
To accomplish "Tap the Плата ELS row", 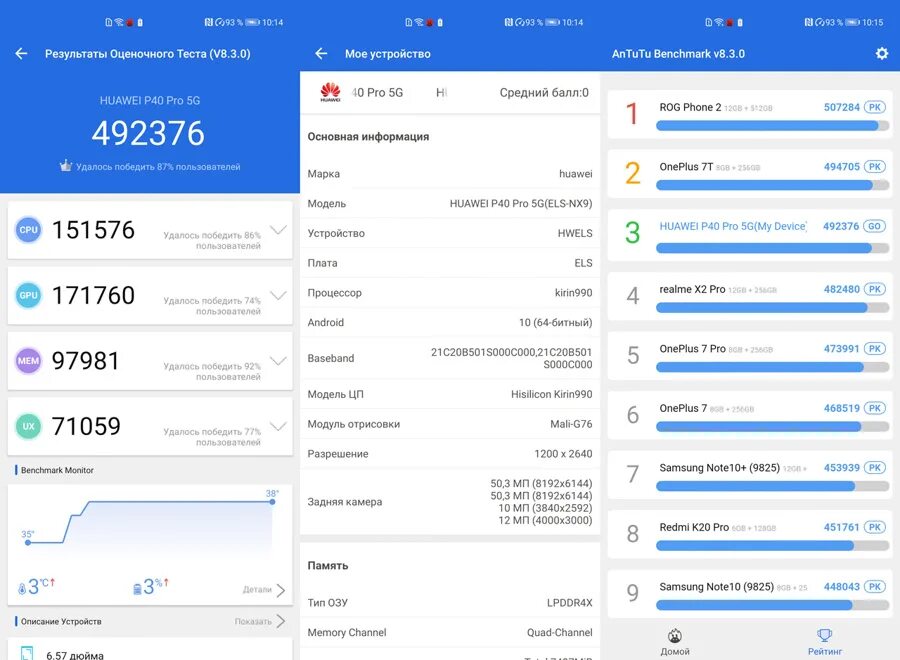I will [450, 263].
